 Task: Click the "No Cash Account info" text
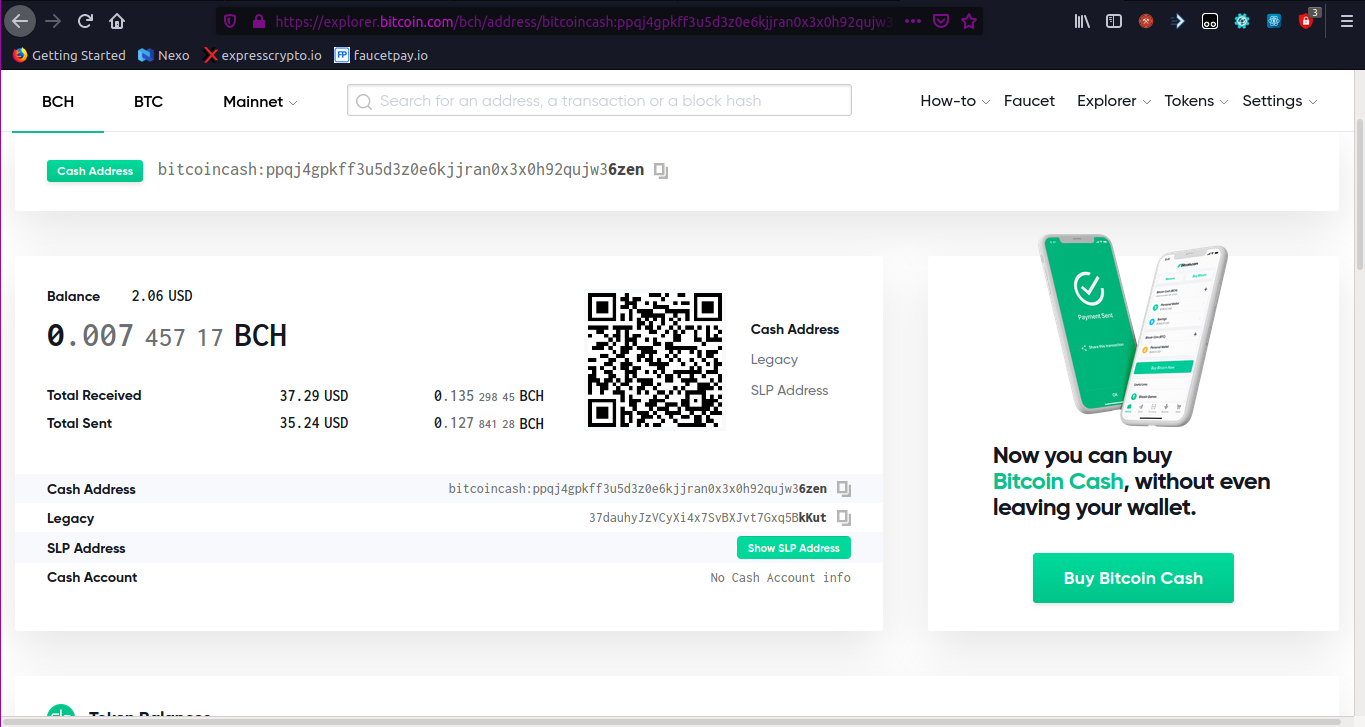tap(781, 577)
